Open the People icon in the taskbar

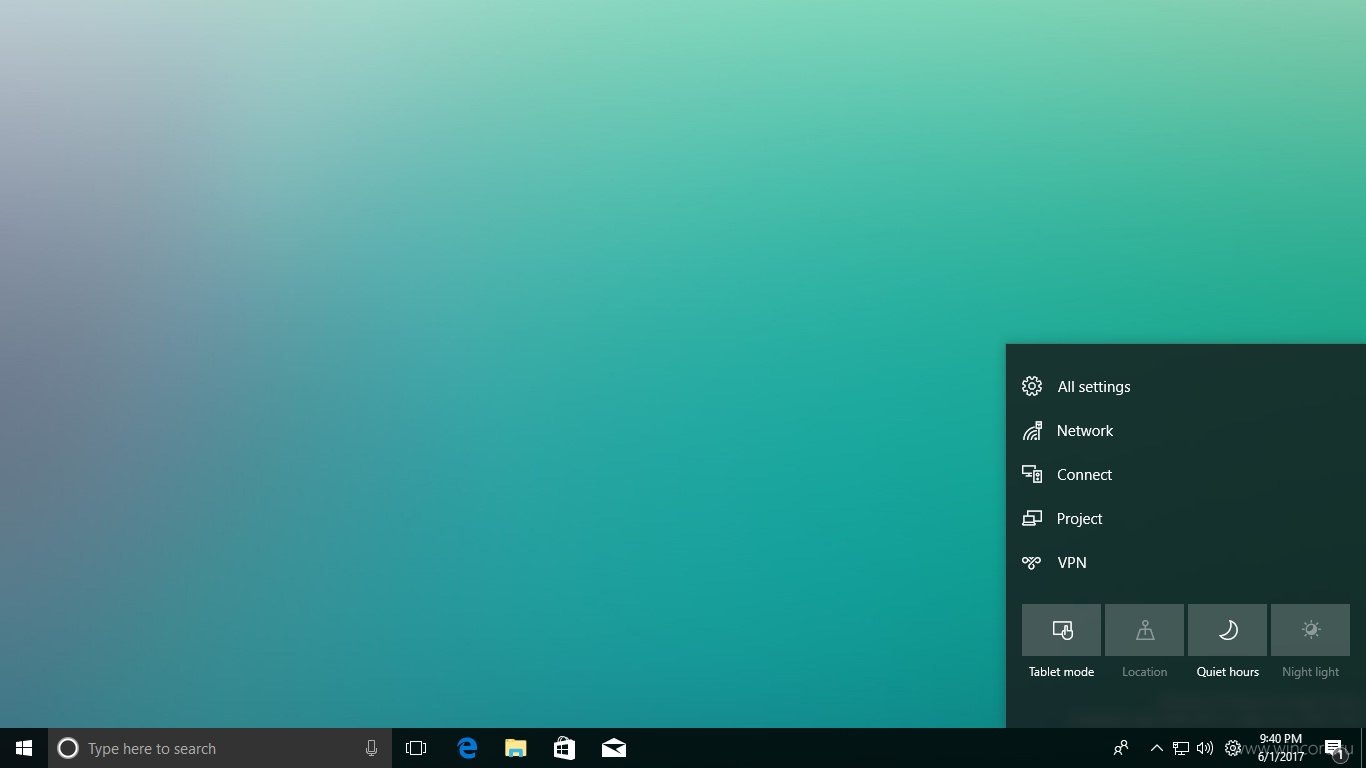pyautogui.click(x=1121, y=748)
